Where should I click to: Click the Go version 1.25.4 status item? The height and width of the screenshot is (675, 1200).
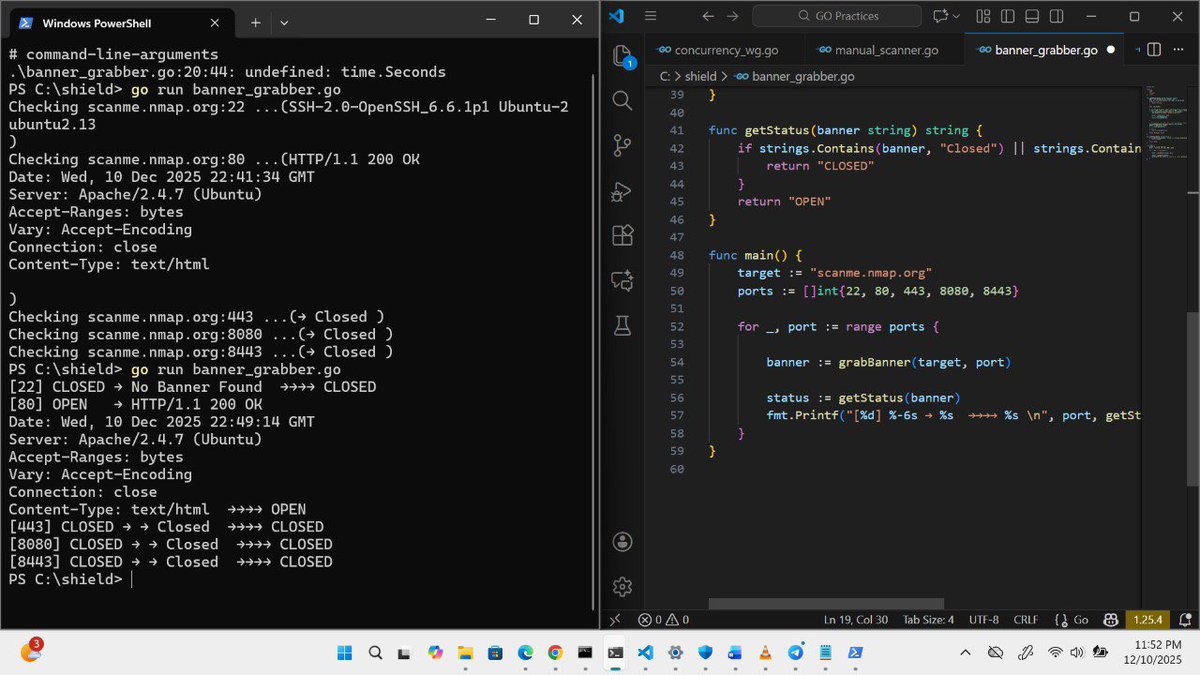[1146, 620]
